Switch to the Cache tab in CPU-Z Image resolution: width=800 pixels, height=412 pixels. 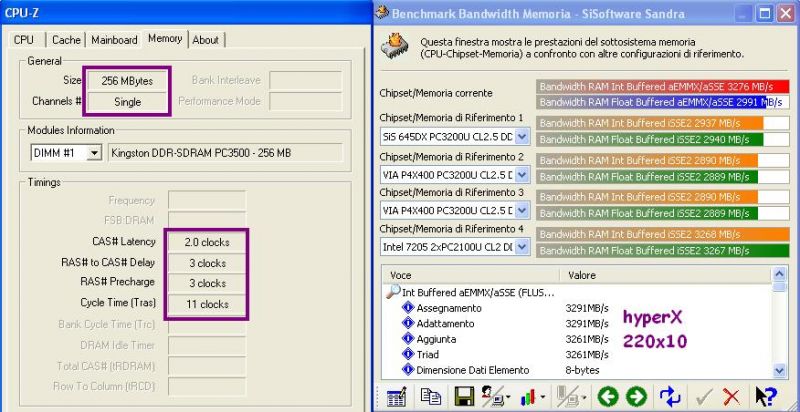tap(66, 40)
